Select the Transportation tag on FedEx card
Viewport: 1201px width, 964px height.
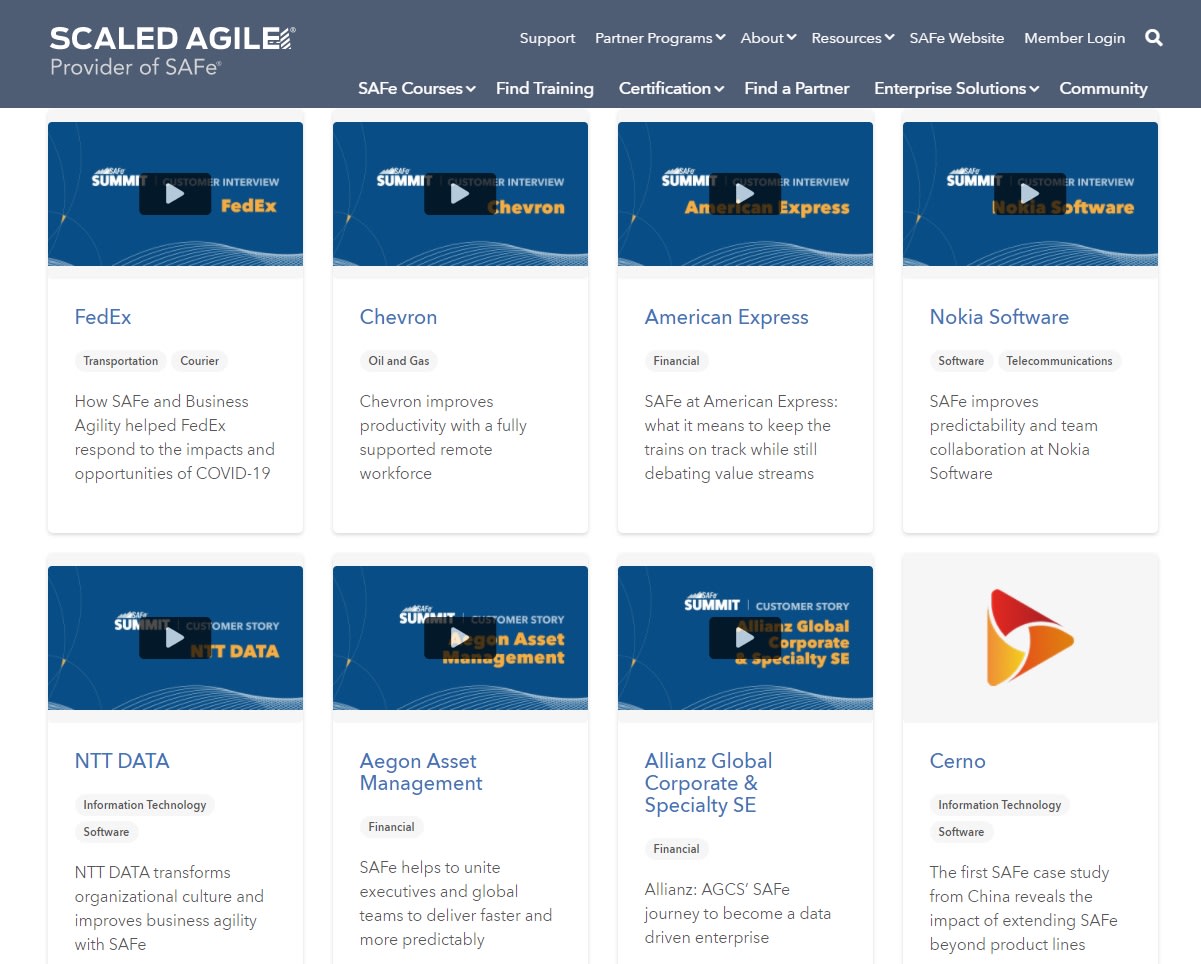[x=121, y=361]
